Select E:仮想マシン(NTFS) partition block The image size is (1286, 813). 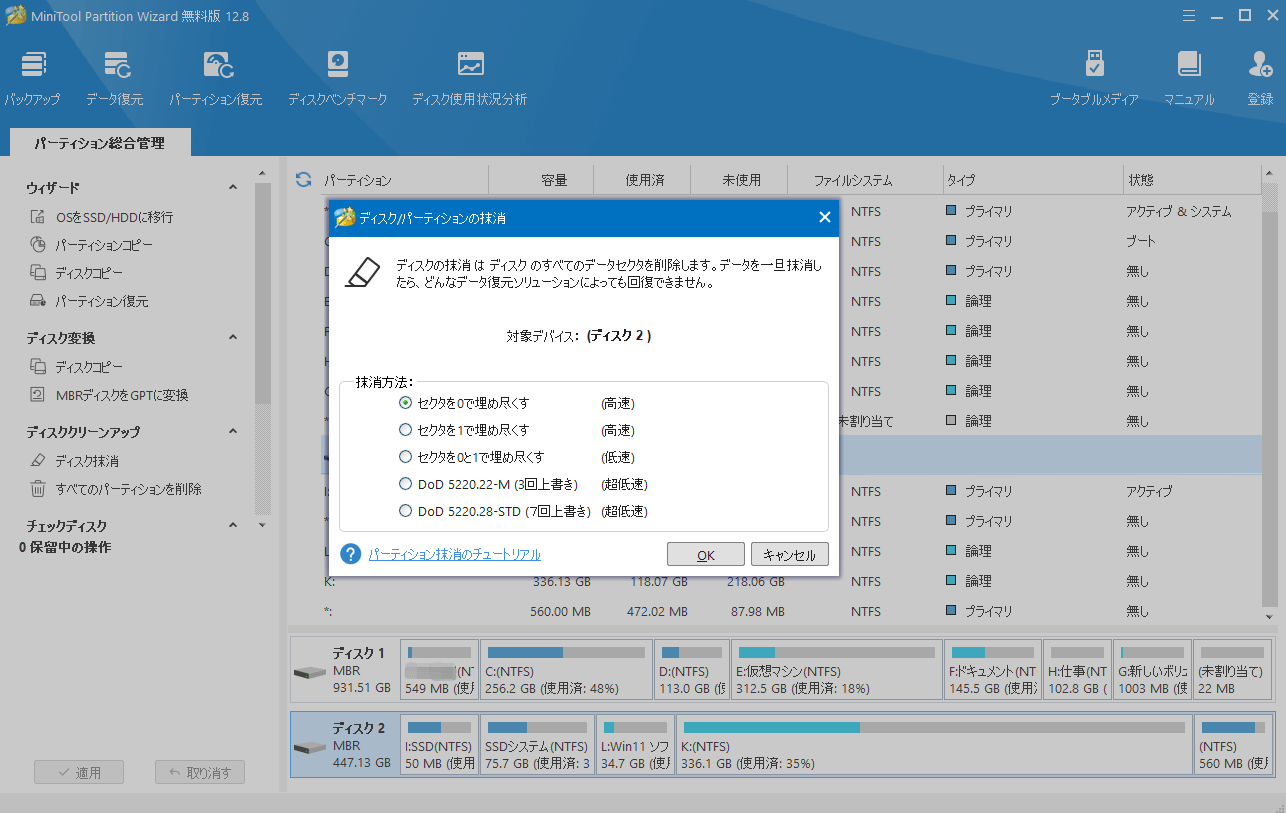[x=837, y=670]
